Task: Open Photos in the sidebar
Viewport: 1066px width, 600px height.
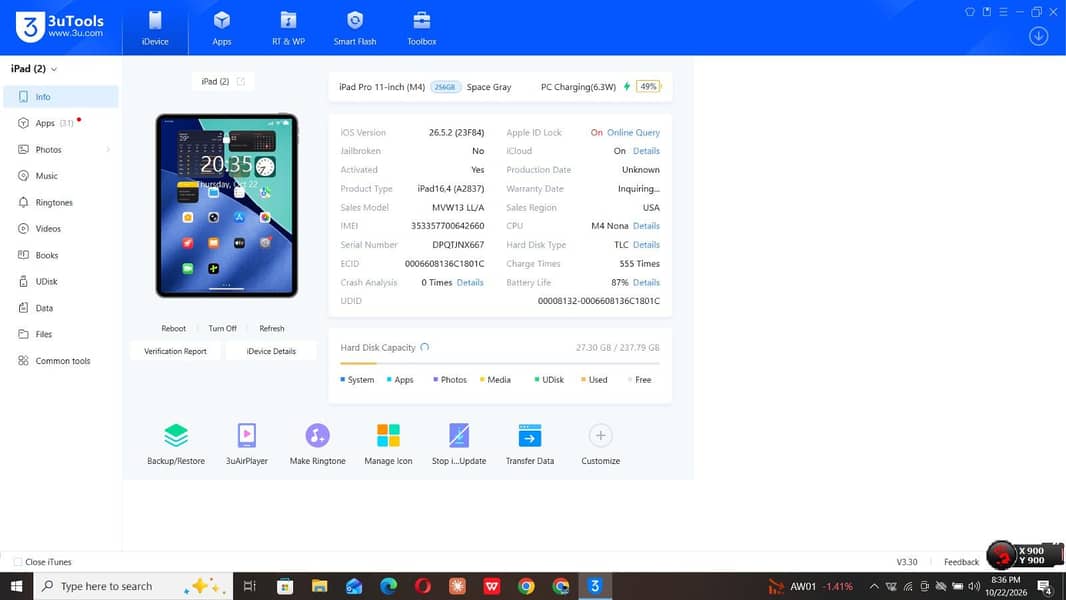Action: point(61,149)
